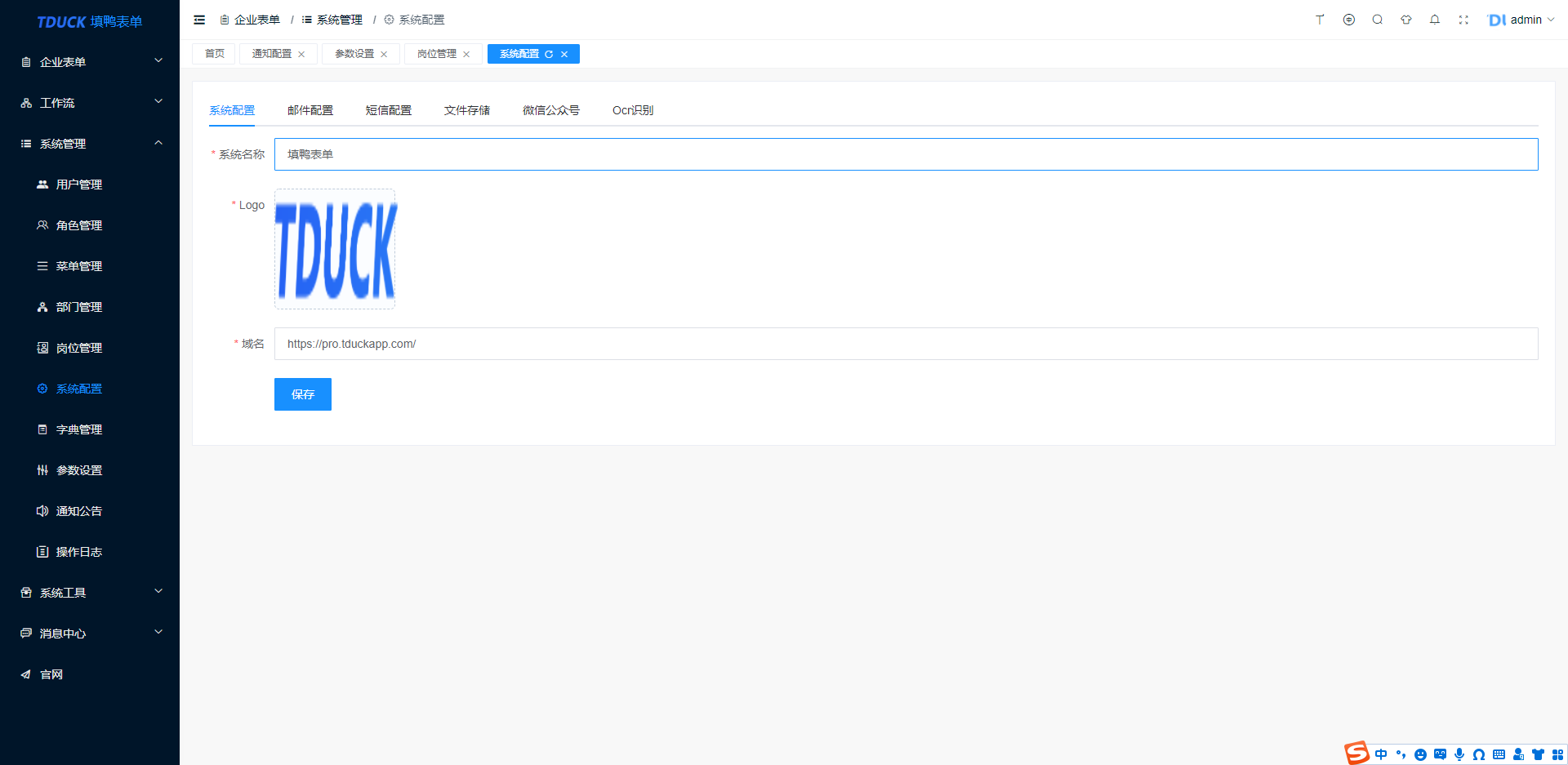Collapse the 系统管理 sidebar menu
Image resolution: width=1568 pixels, height=765 pixels.
click(90, 144)
